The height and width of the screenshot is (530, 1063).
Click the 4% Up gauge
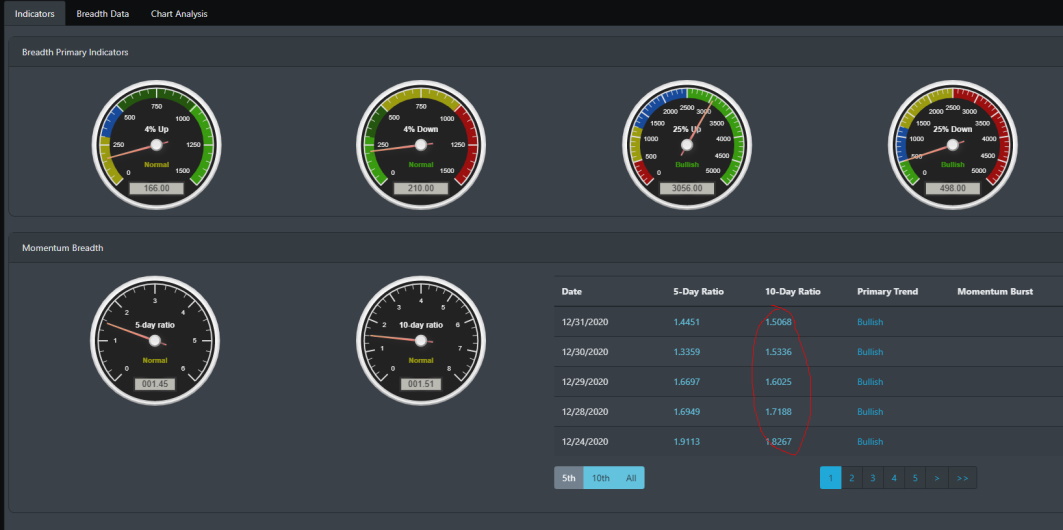click(x=157, y=145)
